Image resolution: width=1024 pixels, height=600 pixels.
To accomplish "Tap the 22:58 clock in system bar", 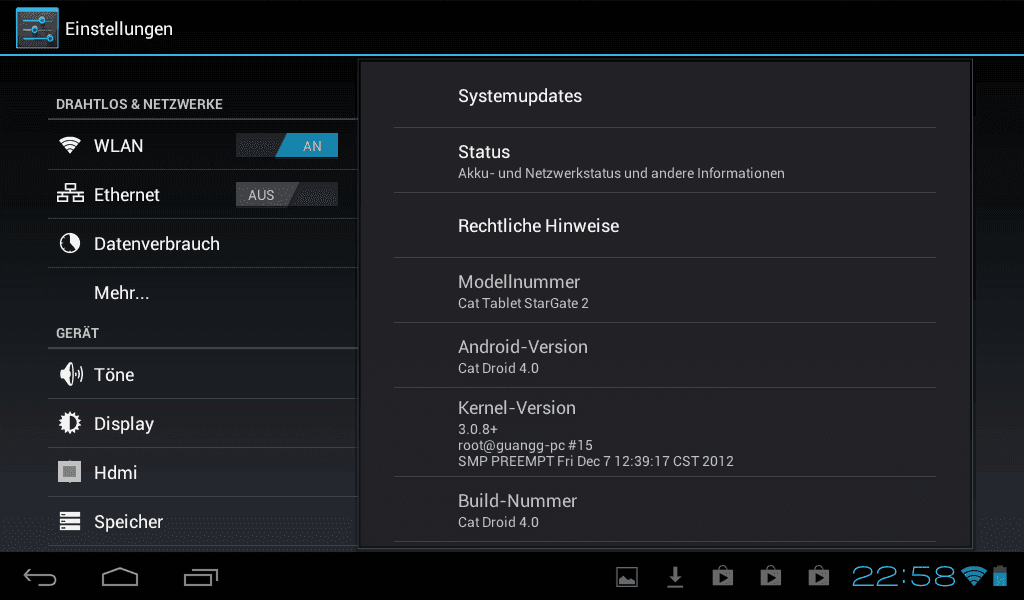I will tap(904, 576).
